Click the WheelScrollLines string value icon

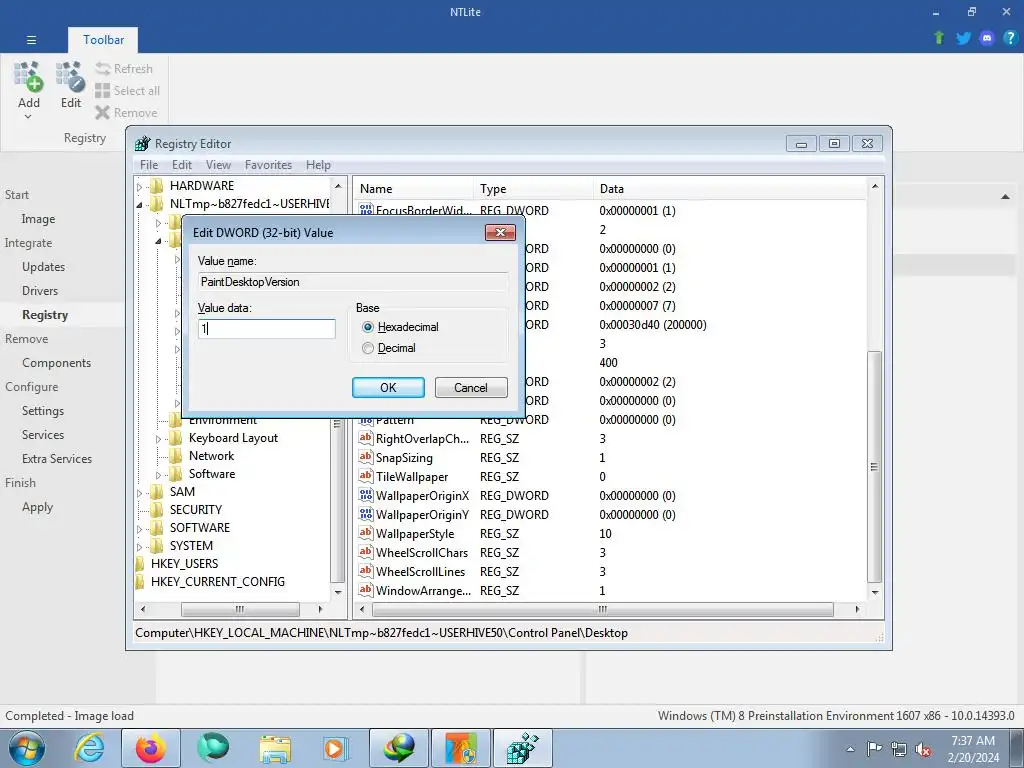[x=366, y=571]
